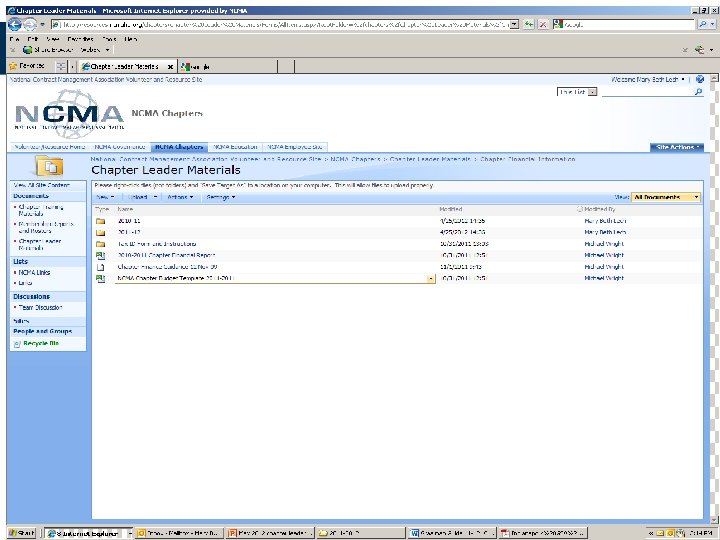Click the 2011-12 folder icon

101,232
